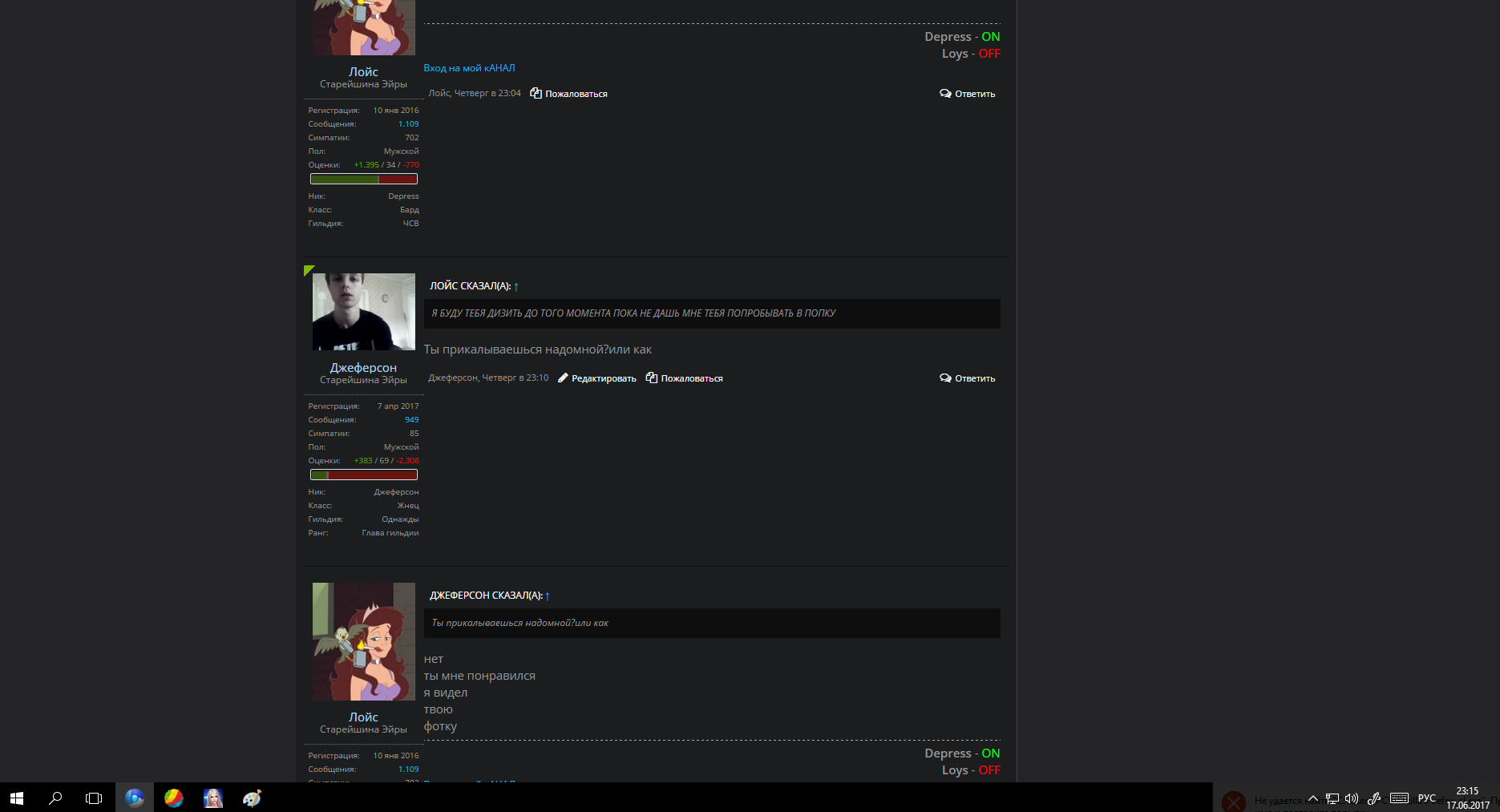Switch input language РУС

[1427, 798]
